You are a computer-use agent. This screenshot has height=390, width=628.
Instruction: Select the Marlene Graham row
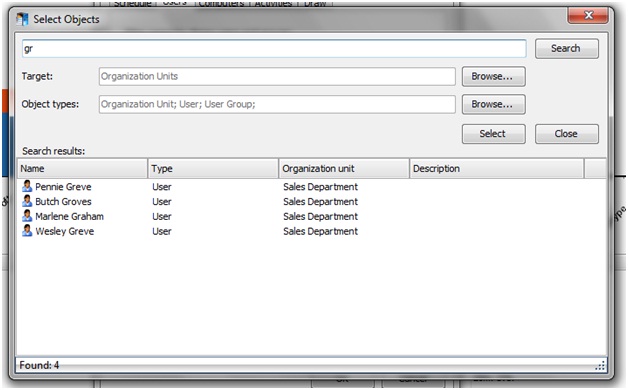[x=312, y=217]
